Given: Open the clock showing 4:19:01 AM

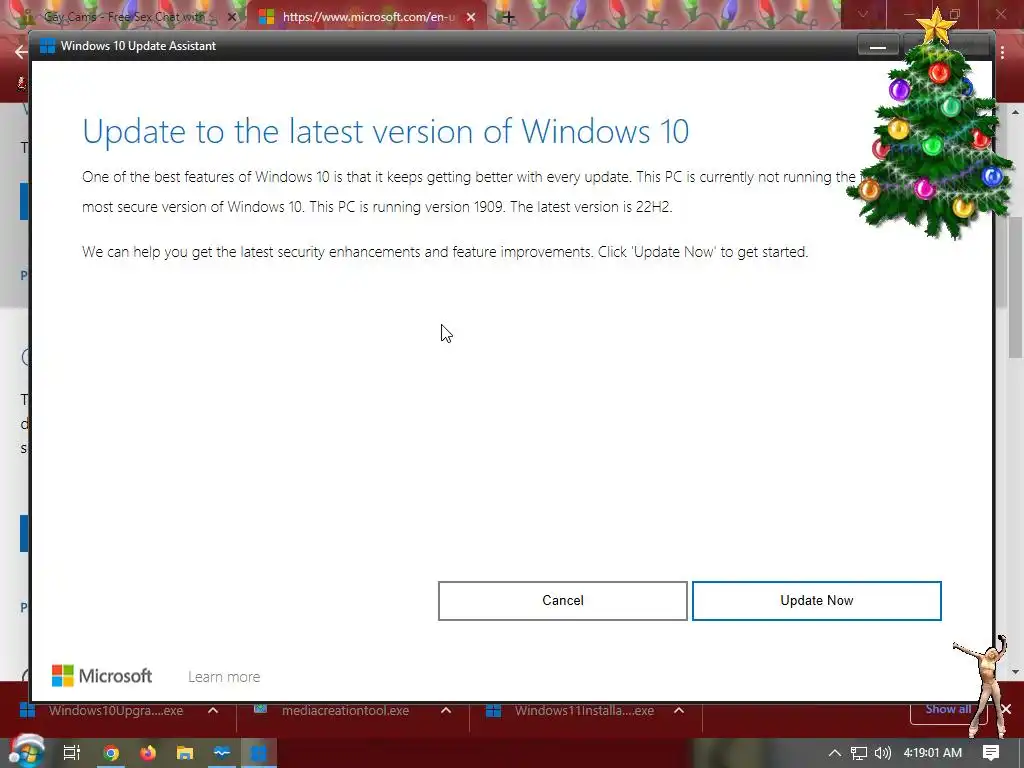Looking at the screenshot, I should tap(932, 753).
